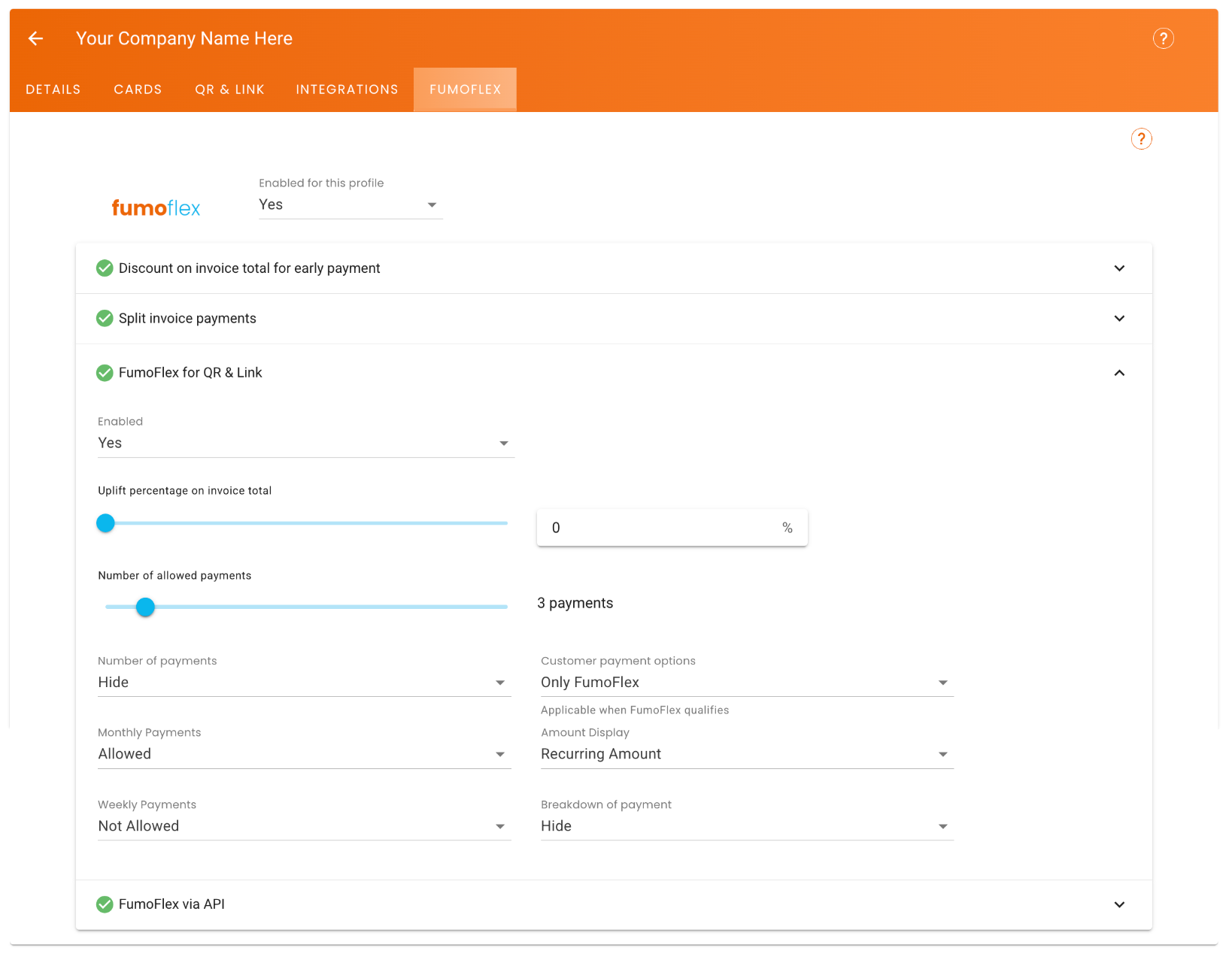This screenshot has height=957, width=1232.
Task: Open the Weekly Payments dropdown
Action: click(305, 826)
